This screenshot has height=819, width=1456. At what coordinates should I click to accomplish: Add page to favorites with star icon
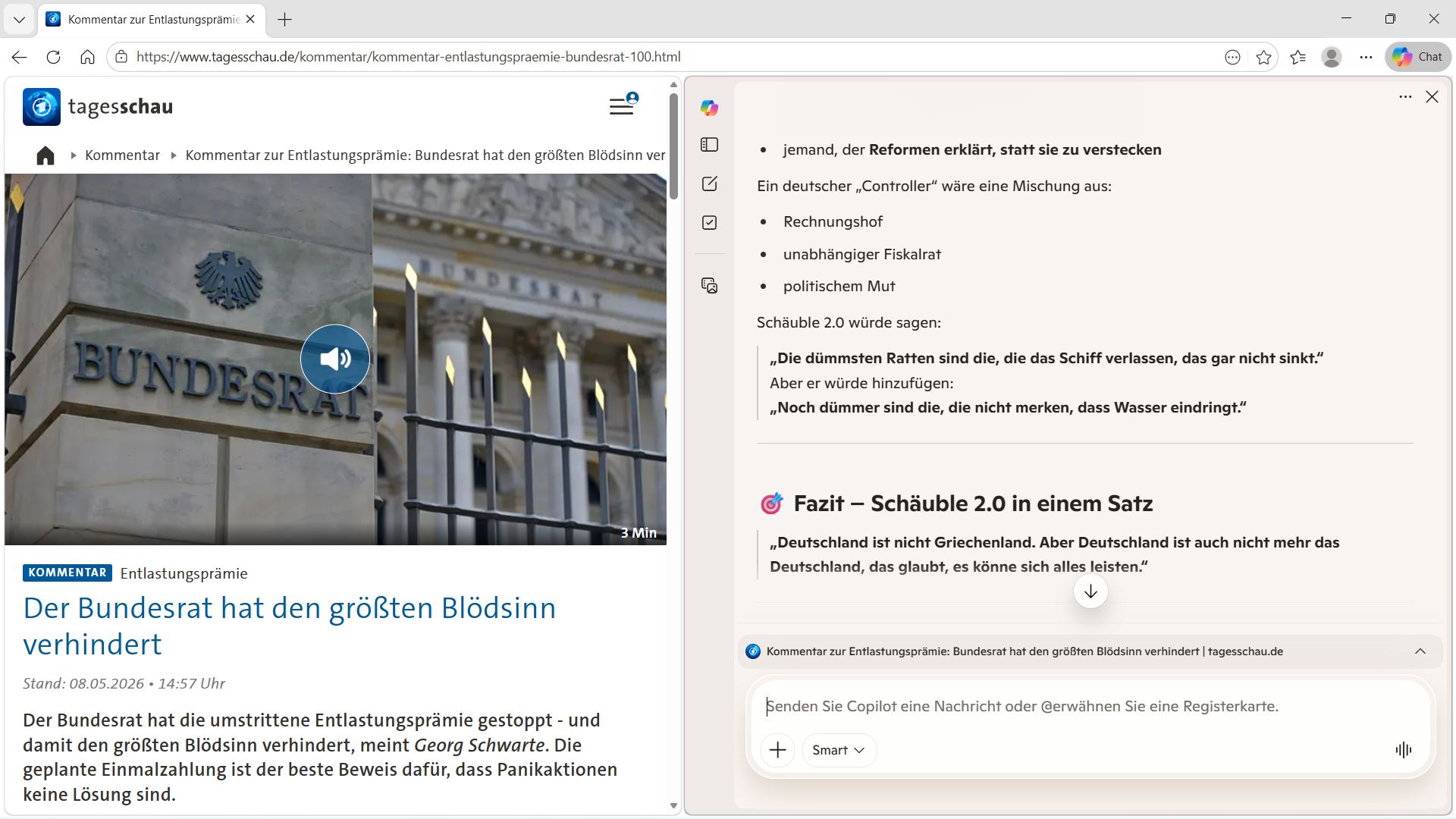pyautogui.click(x=1263, y=57)
